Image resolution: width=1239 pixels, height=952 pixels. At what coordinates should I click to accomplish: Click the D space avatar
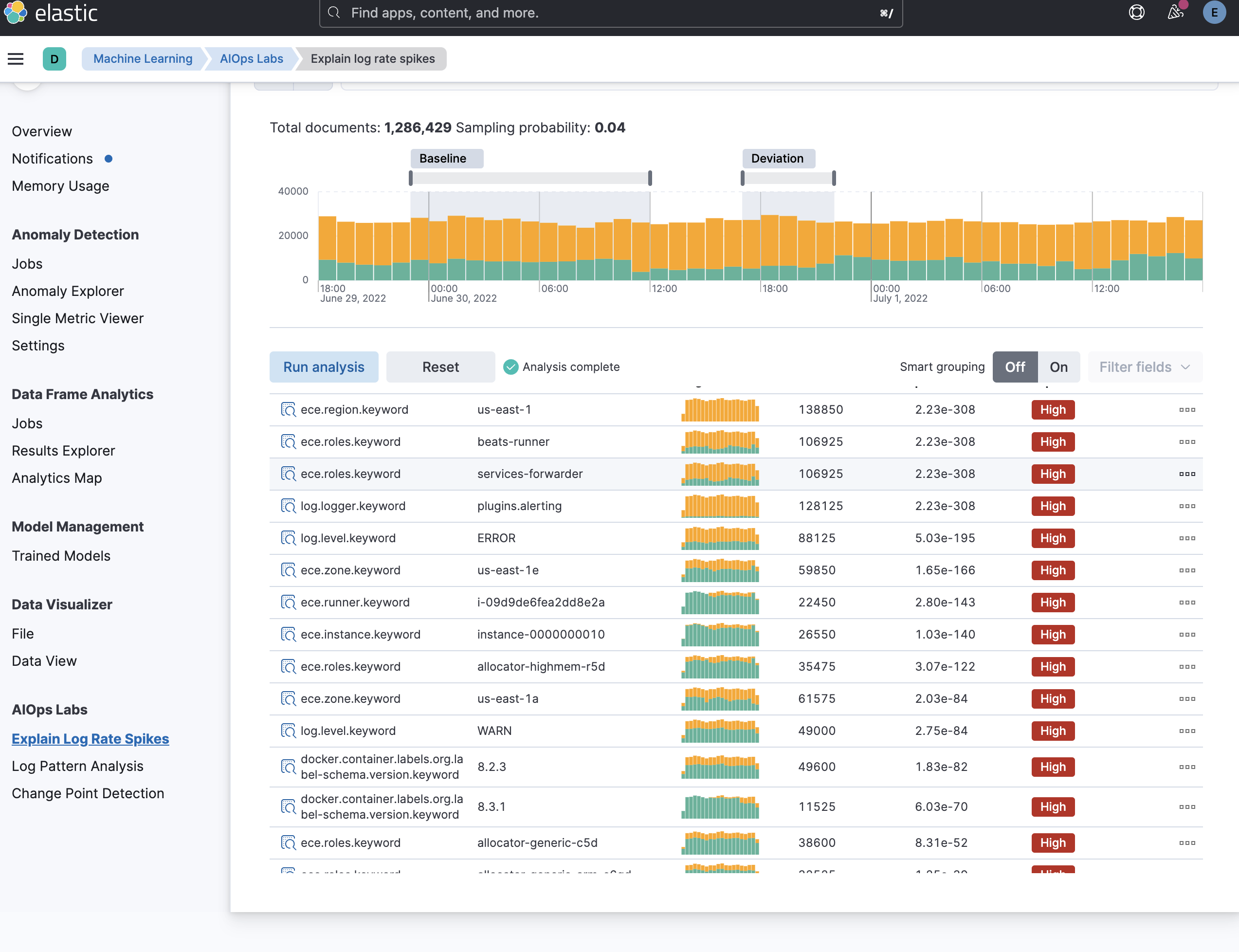(55, 59)
